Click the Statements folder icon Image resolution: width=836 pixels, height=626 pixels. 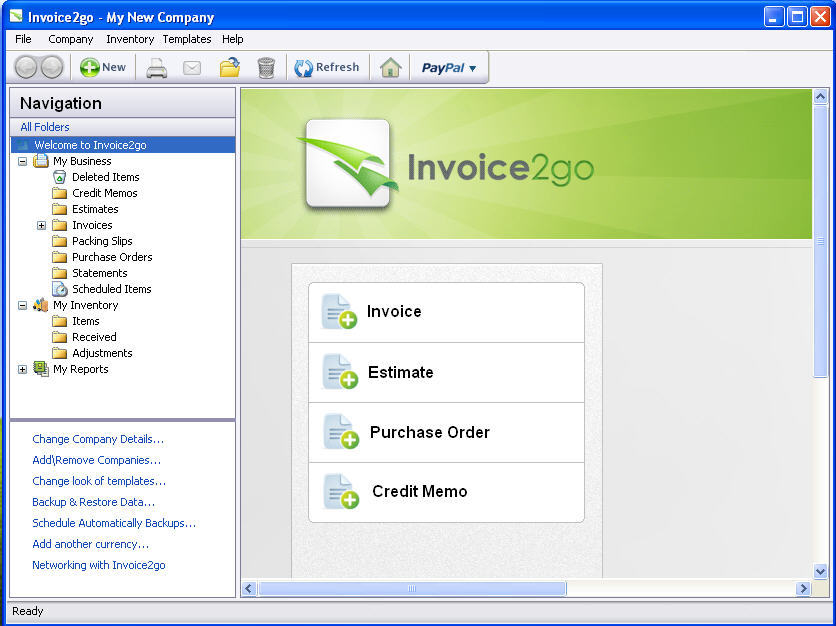tap(60, 273)
